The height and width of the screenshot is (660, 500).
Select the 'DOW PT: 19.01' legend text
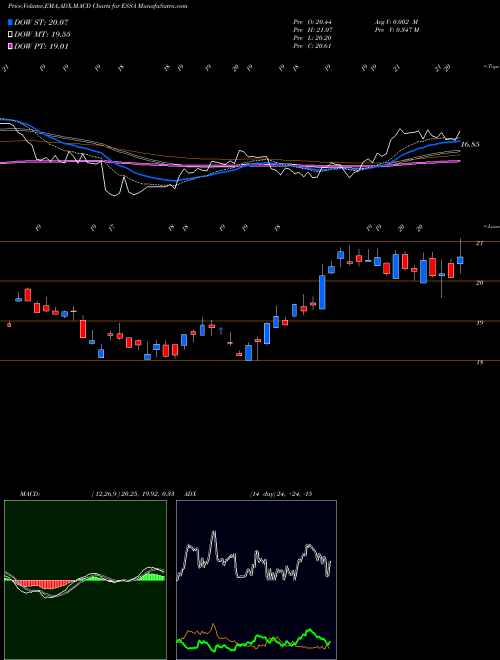41,46
